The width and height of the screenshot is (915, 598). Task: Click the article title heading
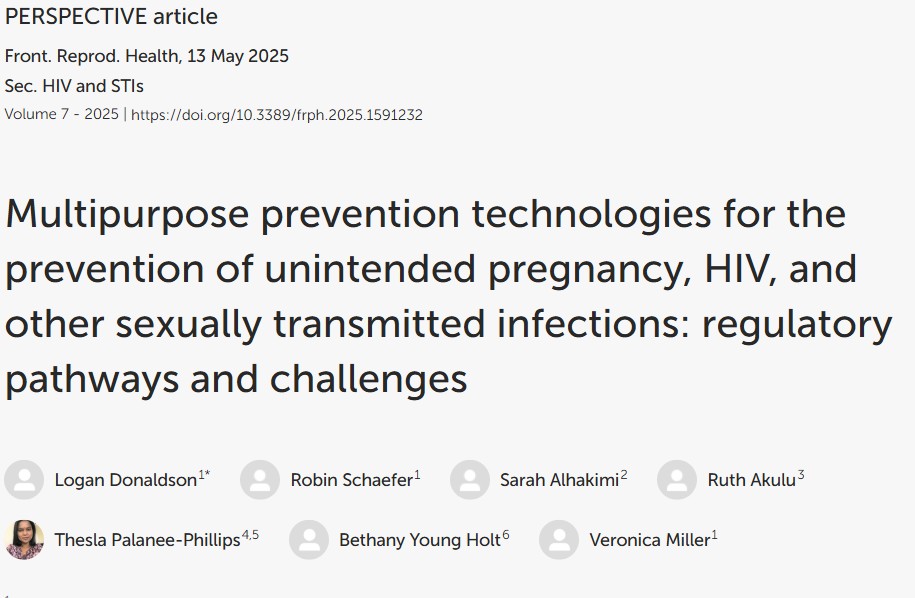click(448, 296)
